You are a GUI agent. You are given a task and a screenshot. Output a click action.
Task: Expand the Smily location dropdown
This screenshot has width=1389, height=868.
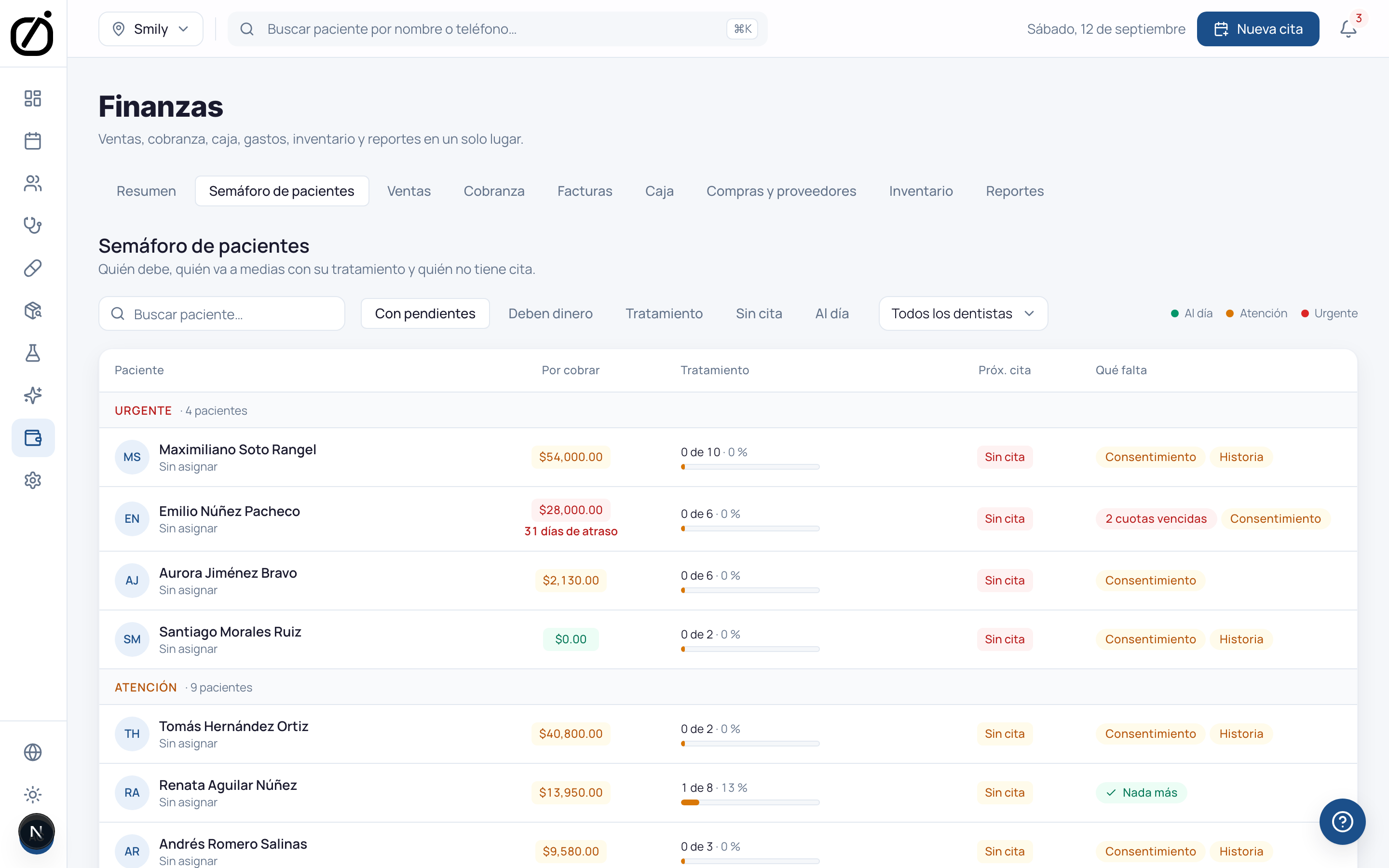tap(150, 29)
